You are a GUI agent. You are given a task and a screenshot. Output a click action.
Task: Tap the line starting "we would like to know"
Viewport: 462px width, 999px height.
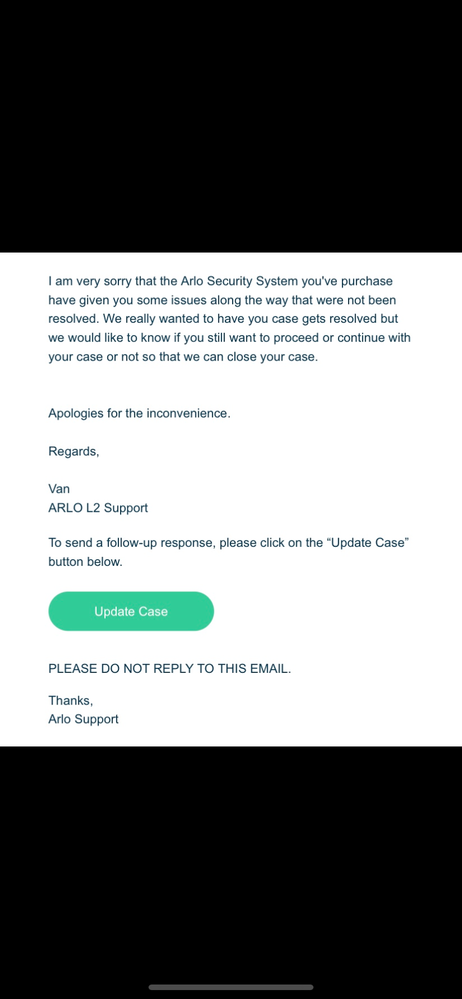coord(230,338)
